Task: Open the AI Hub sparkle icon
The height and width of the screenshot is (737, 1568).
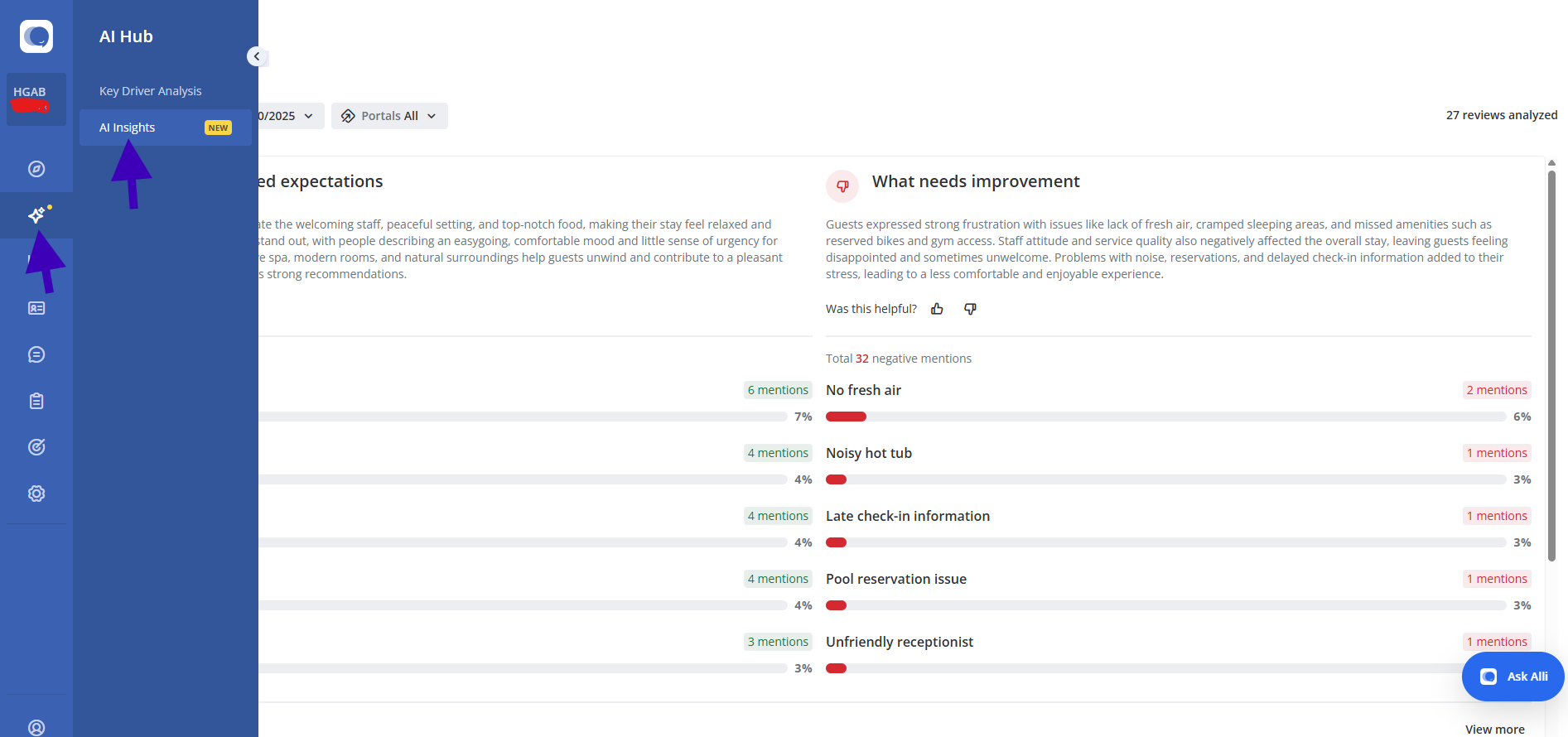Action: coord(36,215)
